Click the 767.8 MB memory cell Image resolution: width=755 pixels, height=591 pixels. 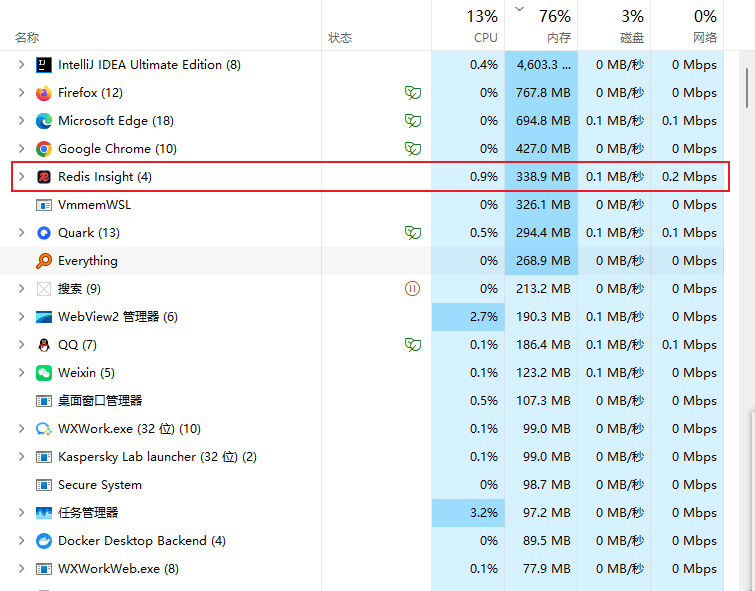click(x=541, y=92)
